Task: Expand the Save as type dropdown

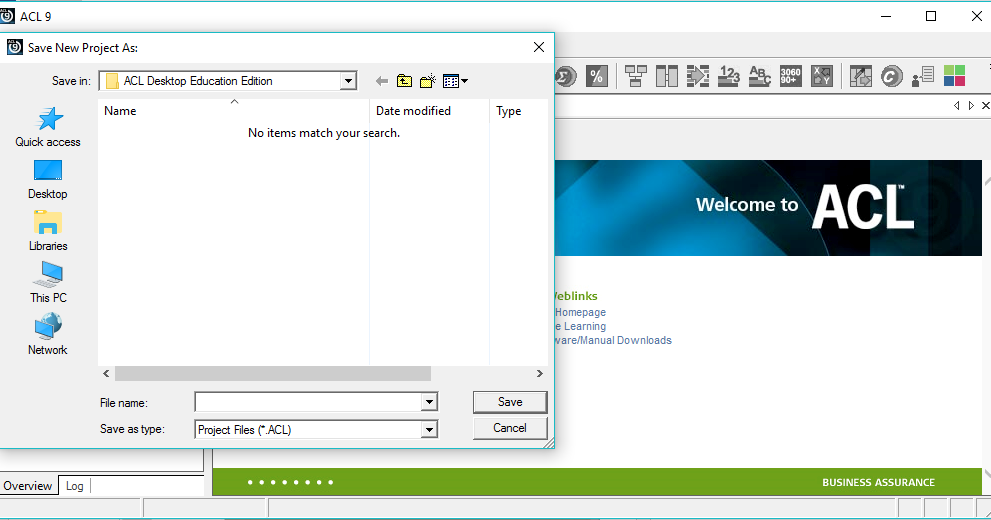Action: (x=429, y=430)
